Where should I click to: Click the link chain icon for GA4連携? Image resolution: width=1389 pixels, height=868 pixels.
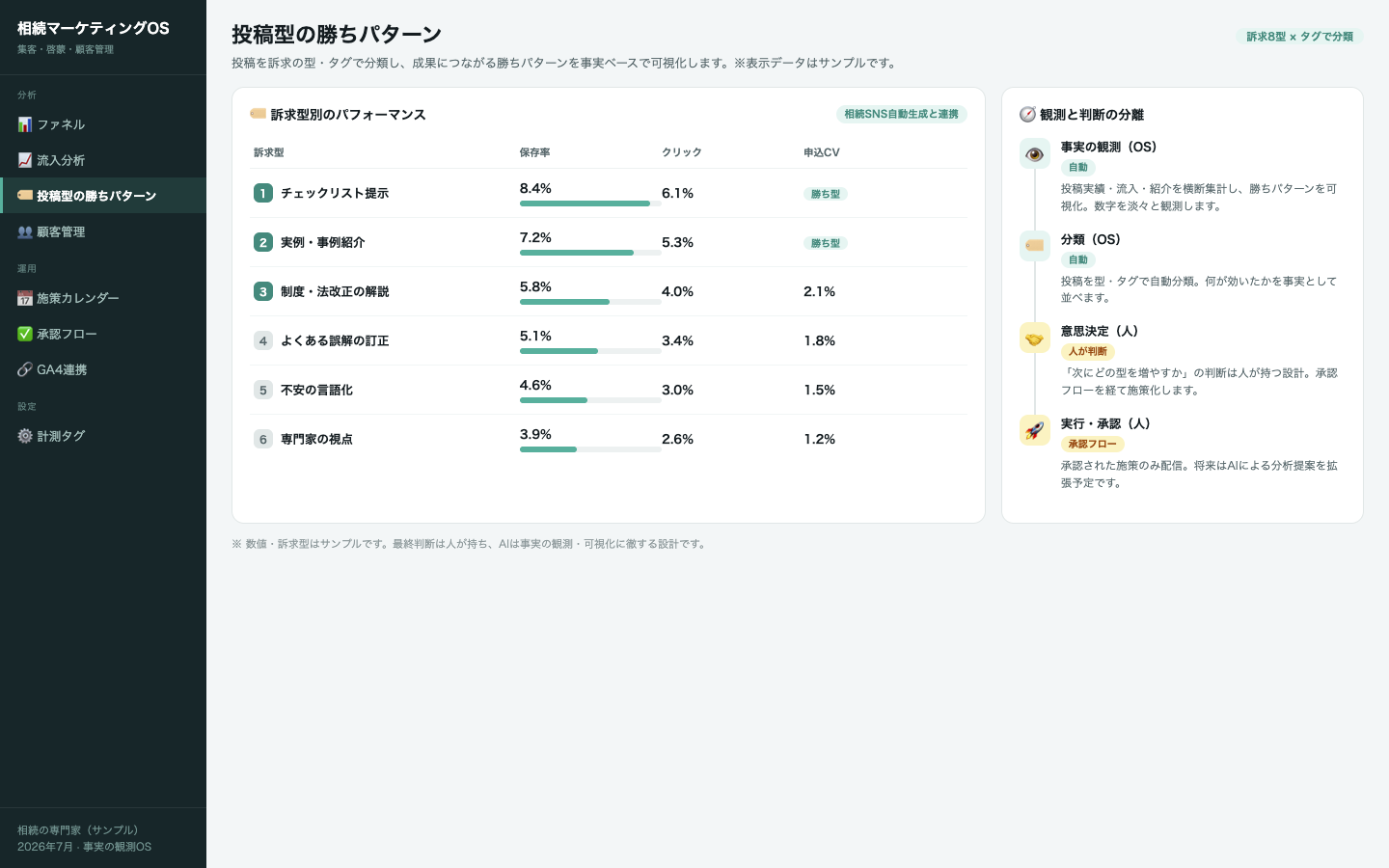tap(25, 369)
